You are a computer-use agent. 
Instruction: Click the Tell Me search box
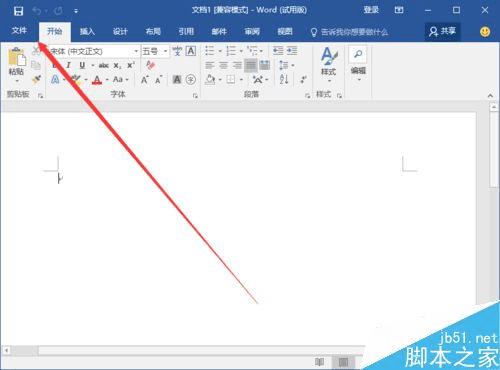[349, 32]
